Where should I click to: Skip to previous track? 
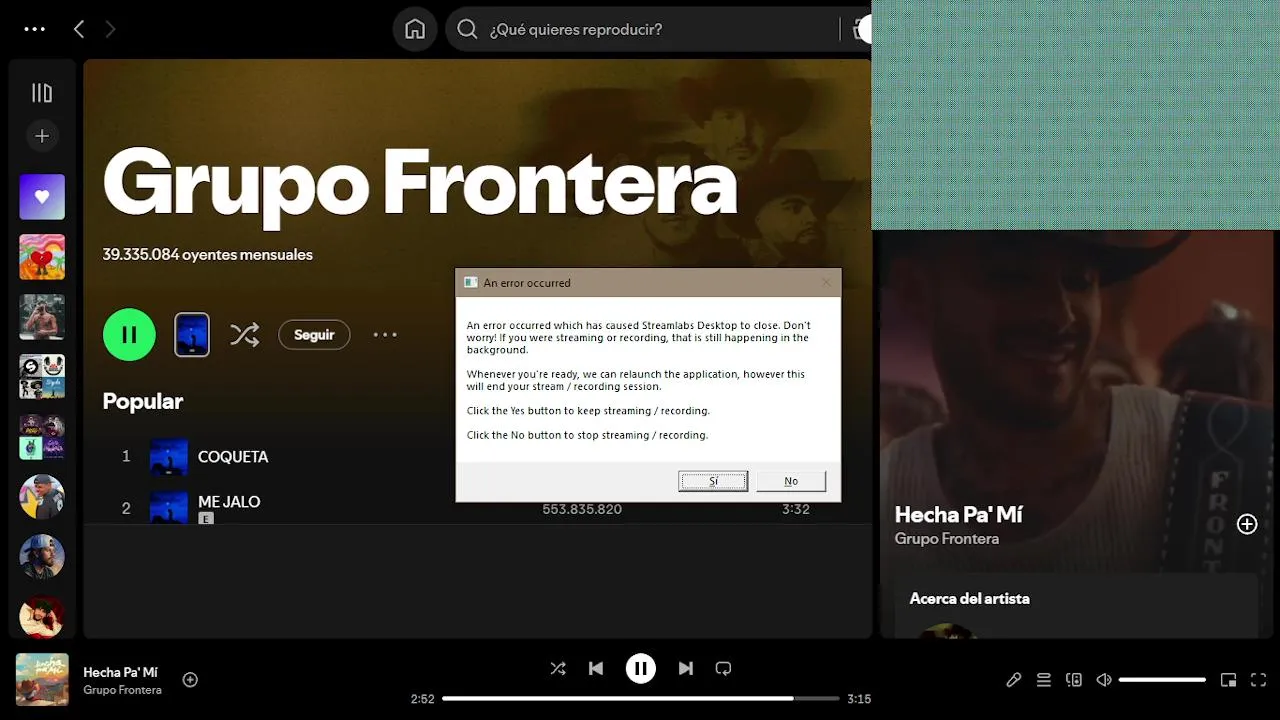point(596,668)
